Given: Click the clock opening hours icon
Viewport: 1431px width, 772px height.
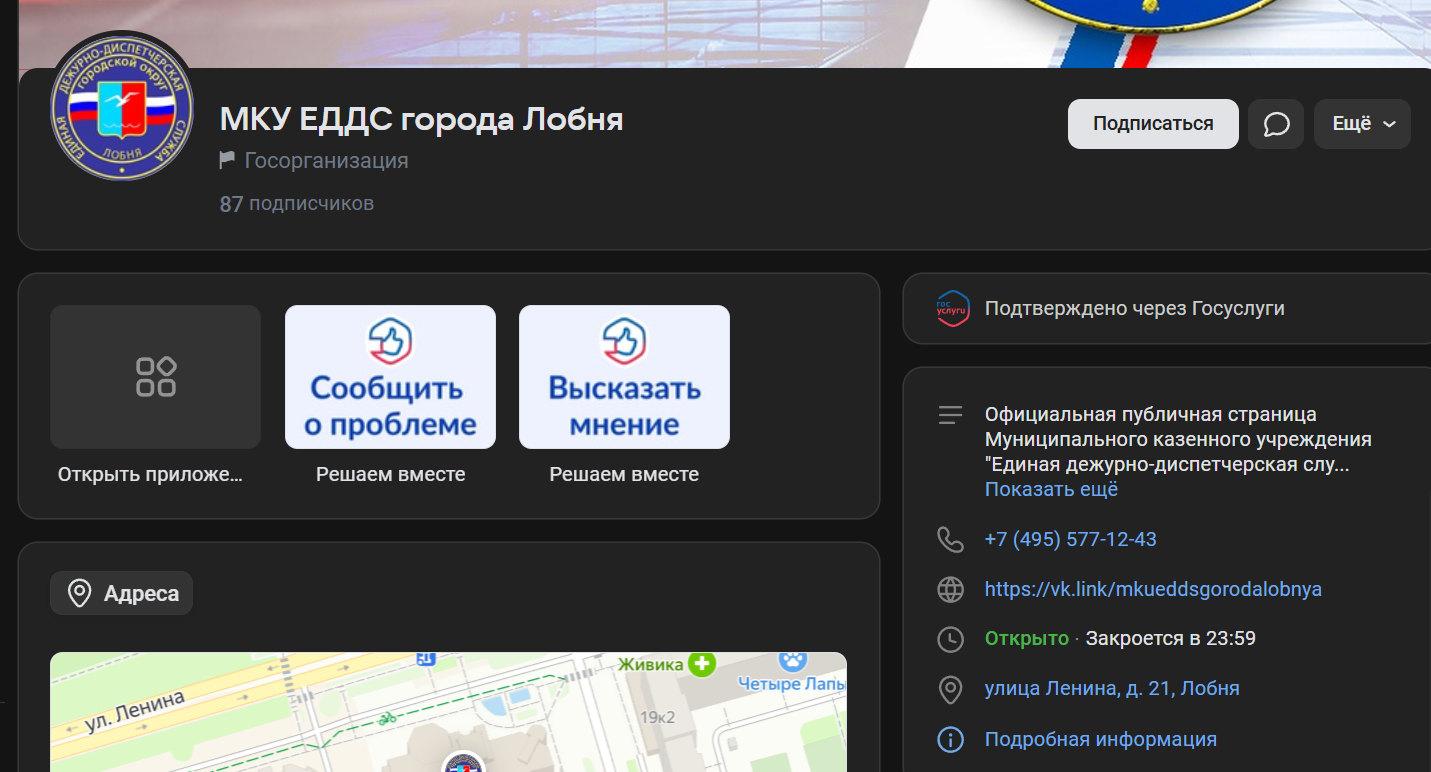Looking at the screenshot, I should tap(950, 639).
